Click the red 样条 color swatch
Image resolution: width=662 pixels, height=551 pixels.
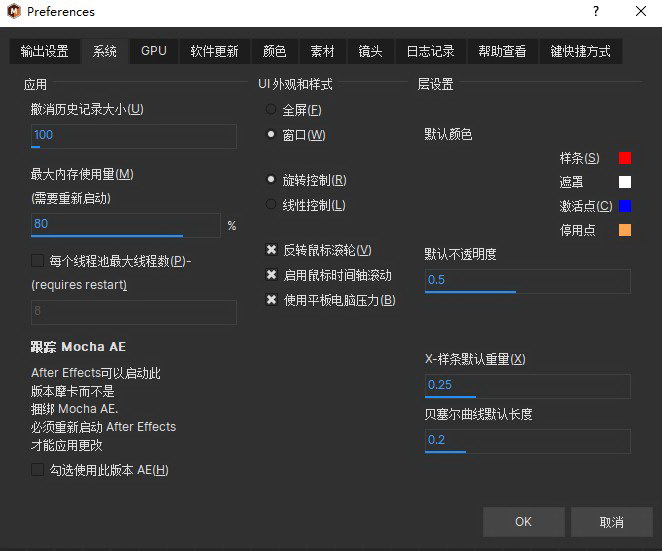(x=625, y=158)
